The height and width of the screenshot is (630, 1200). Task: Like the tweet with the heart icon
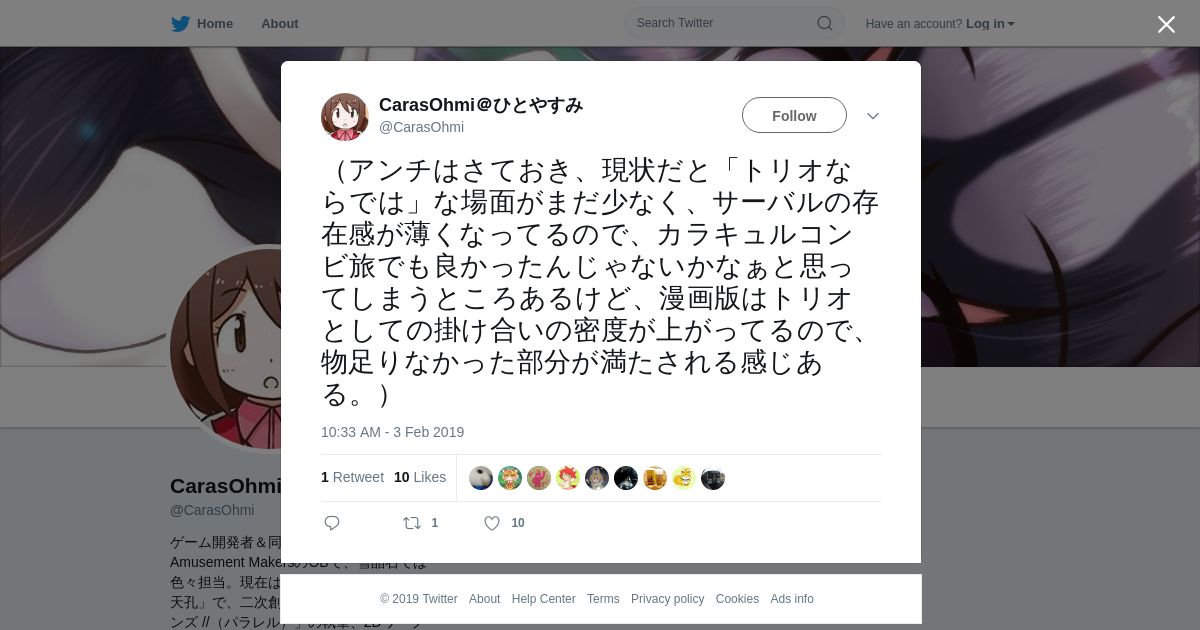pyautogui.click(x=492, y=523)
